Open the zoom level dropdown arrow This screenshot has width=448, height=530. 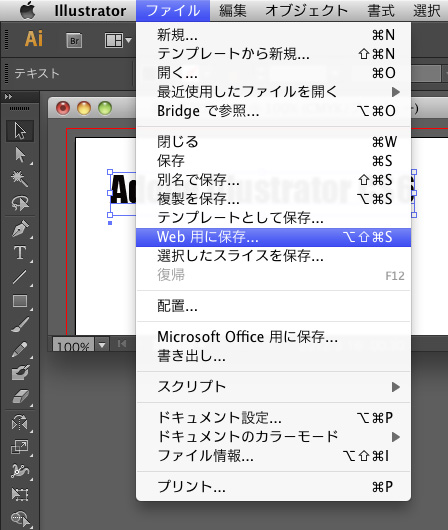(102, 345)
